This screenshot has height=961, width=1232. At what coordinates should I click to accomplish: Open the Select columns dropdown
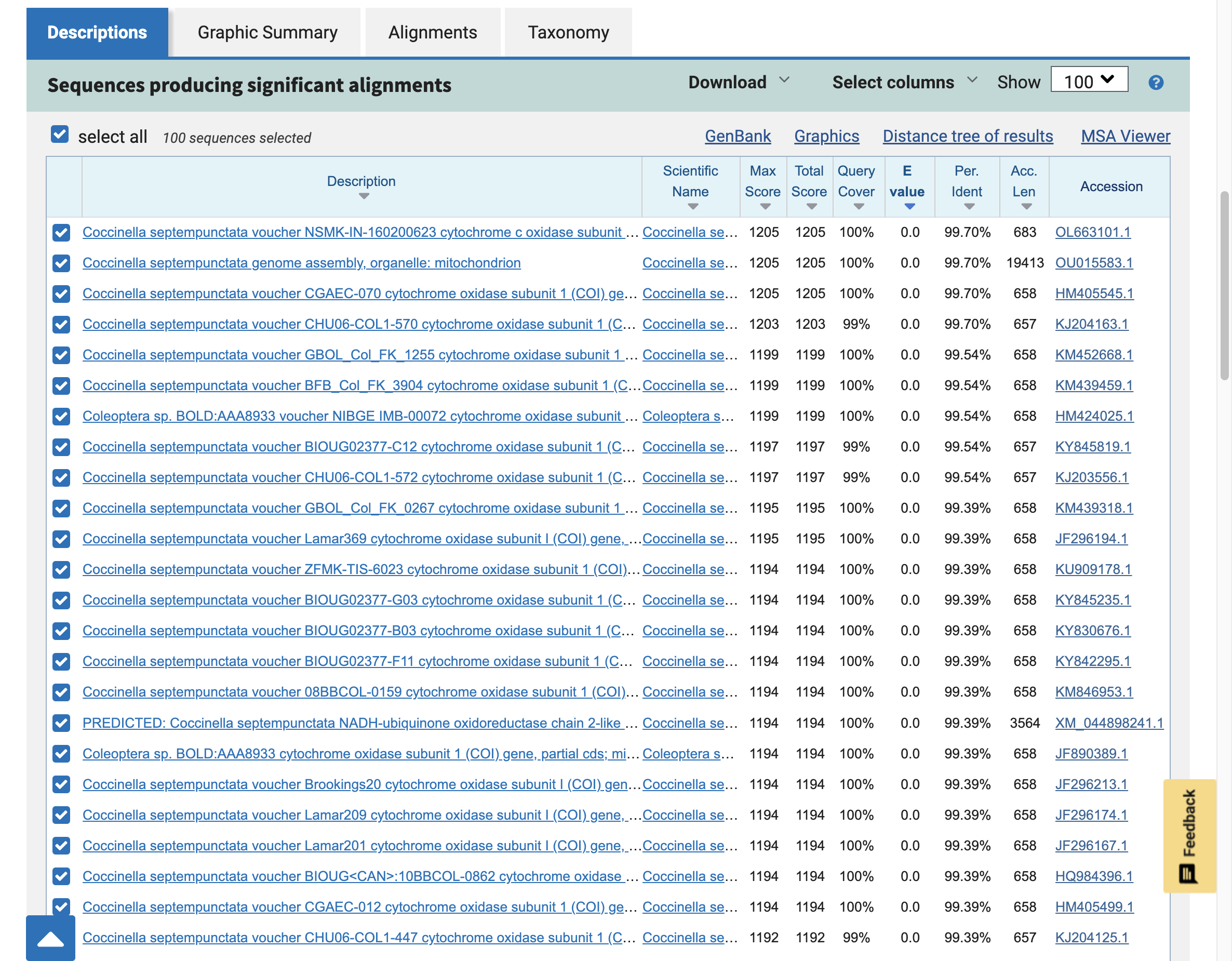point(904,83)
